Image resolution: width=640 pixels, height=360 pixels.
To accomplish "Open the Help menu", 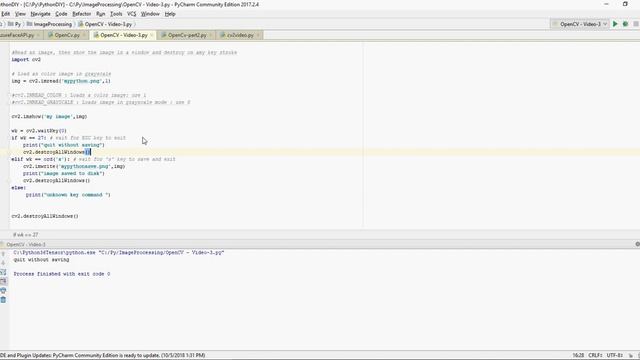I will [170, 14].
